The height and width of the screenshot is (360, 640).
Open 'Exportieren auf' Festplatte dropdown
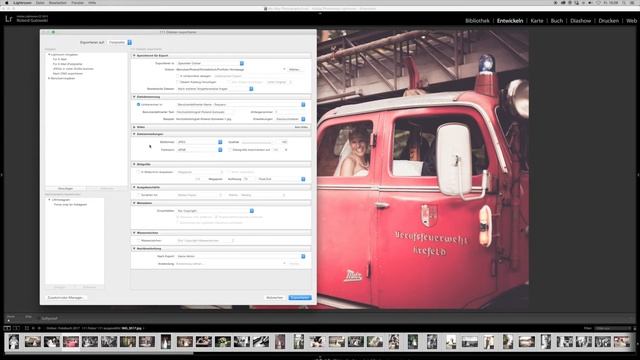pos(120,42)
